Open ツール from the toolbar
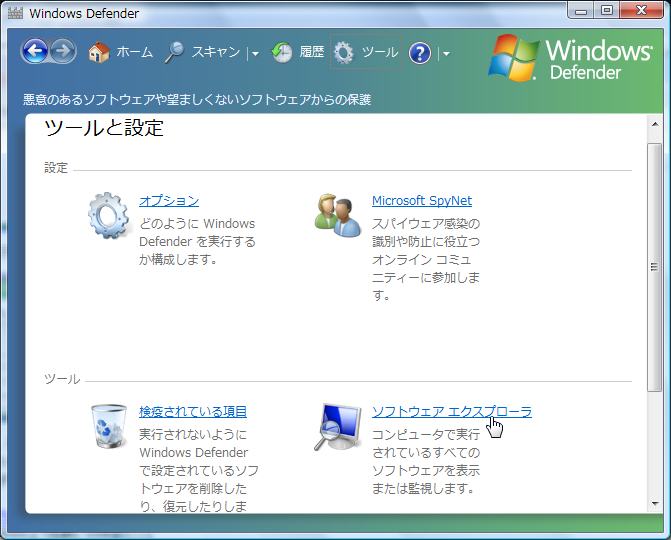Screen dimensions: 671x540 coord(380,52)
